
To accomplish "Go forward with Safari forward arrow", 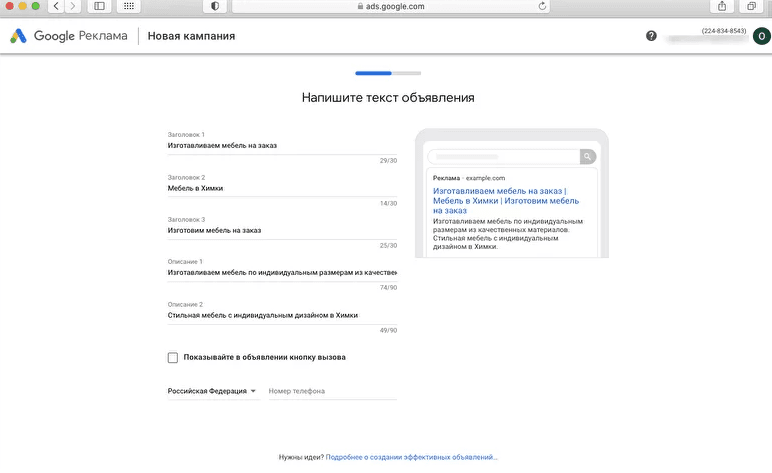I will [73, 6].
